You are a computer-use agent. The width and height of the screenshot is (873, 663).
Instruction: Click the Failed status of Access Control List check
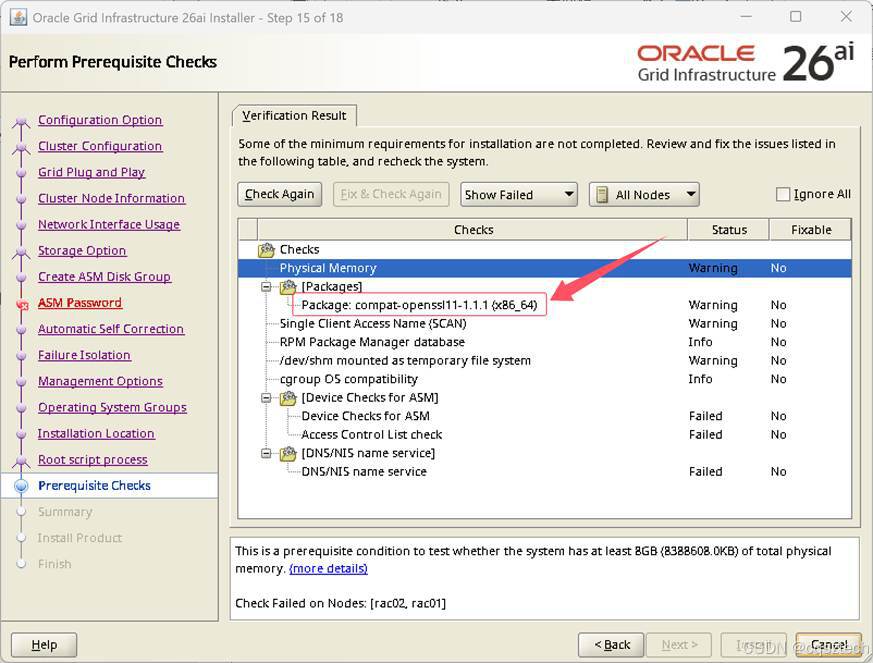(x=705, y=435)
